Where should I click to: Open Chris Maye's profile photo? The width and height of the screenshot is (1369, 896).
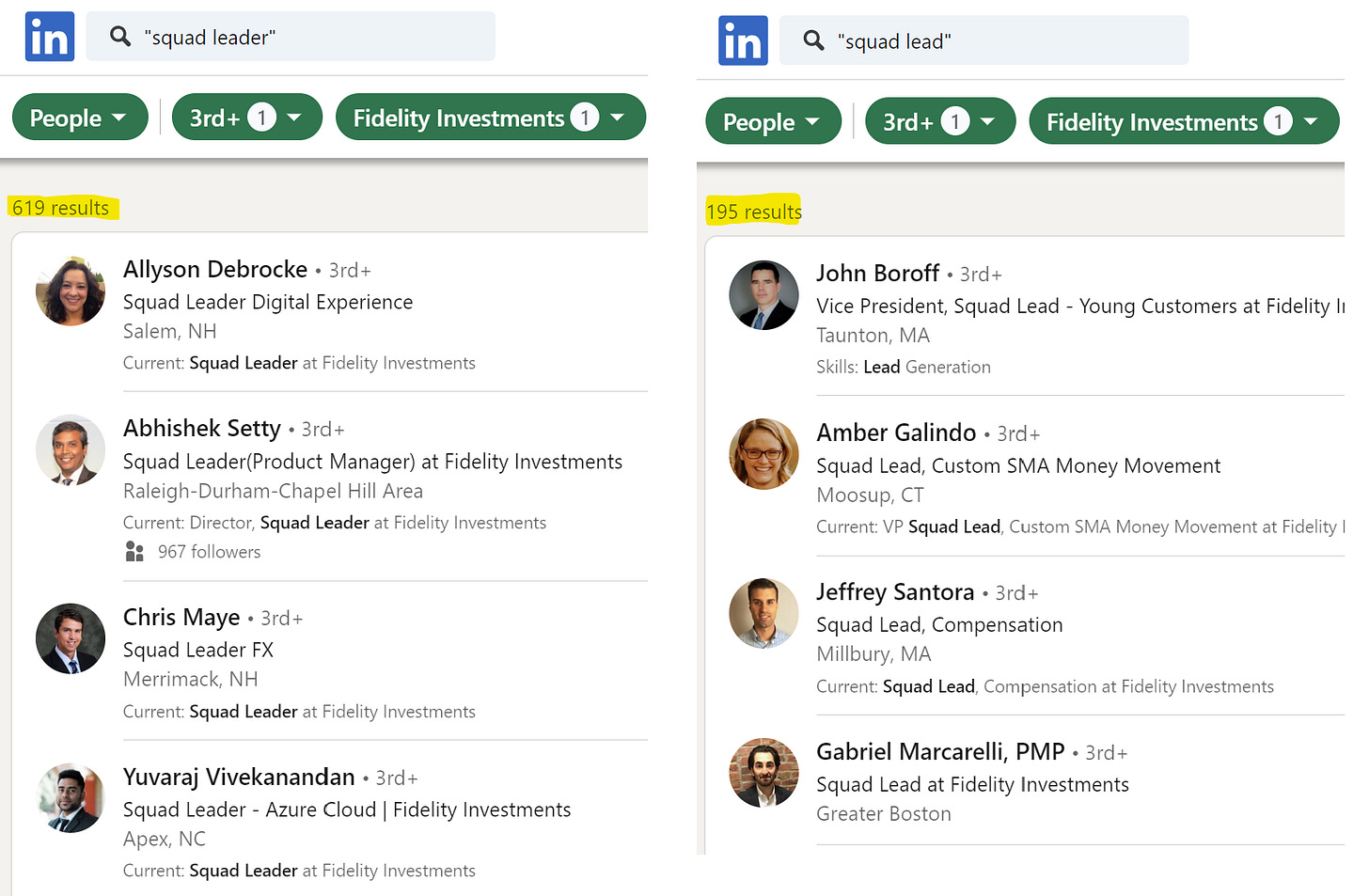coord(71,638)
